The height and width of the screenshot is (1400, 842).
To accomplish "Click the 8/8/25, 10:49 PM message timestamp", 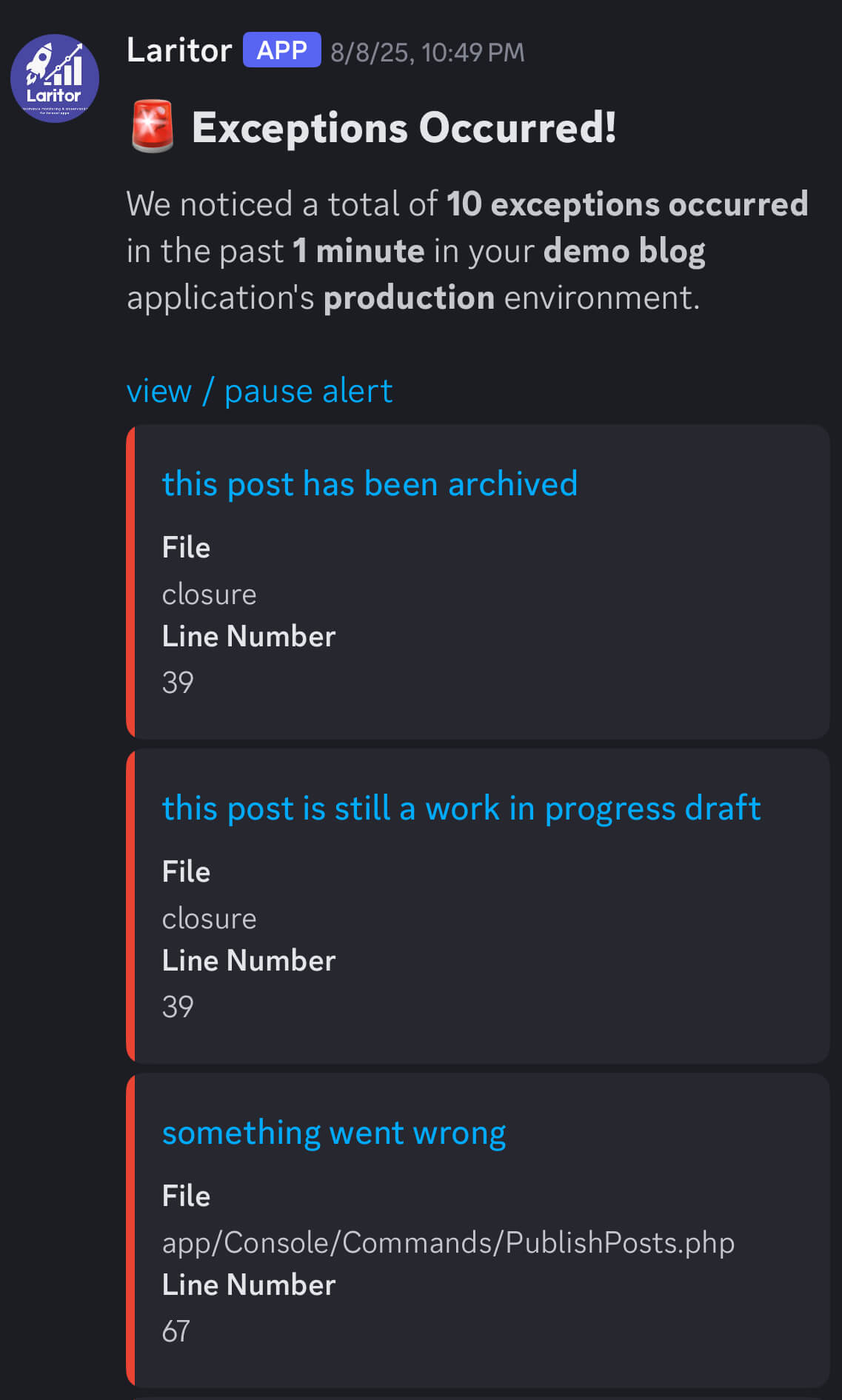I will [427, 53].
